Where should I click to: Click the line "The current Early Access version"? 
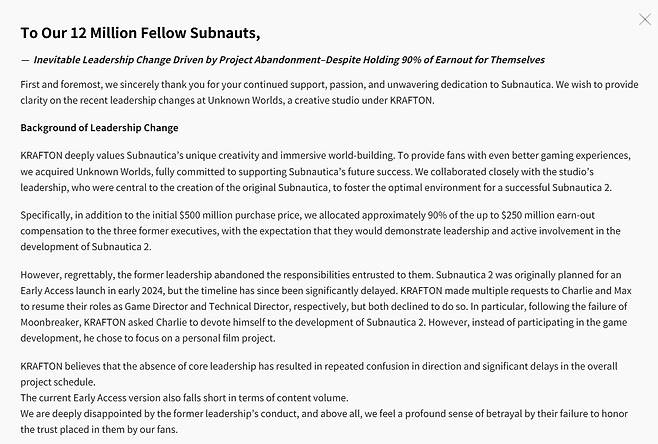184,397
